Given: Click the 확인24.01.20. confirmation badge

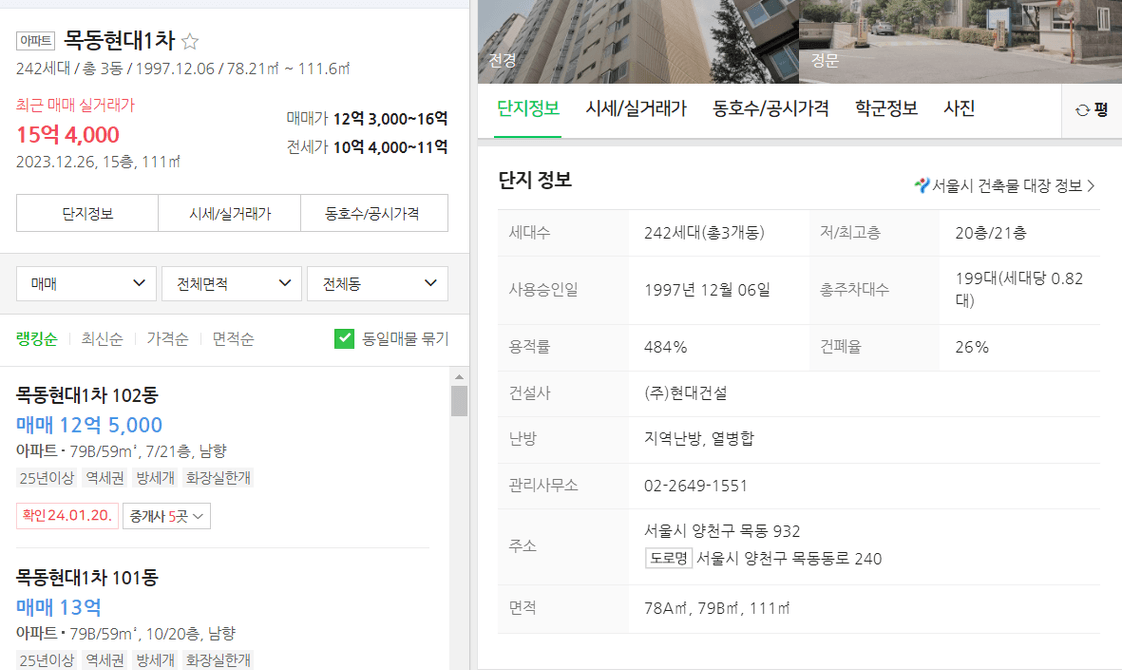Looking at the screenshot, I should (67, 516).
